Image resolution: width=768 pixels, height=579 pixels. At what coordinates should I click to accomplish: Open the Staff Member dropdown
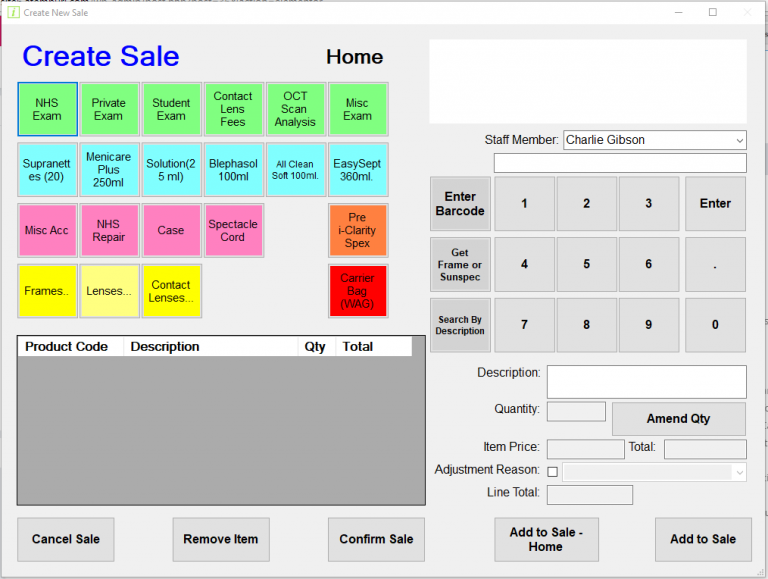click(x=655, y=140)
